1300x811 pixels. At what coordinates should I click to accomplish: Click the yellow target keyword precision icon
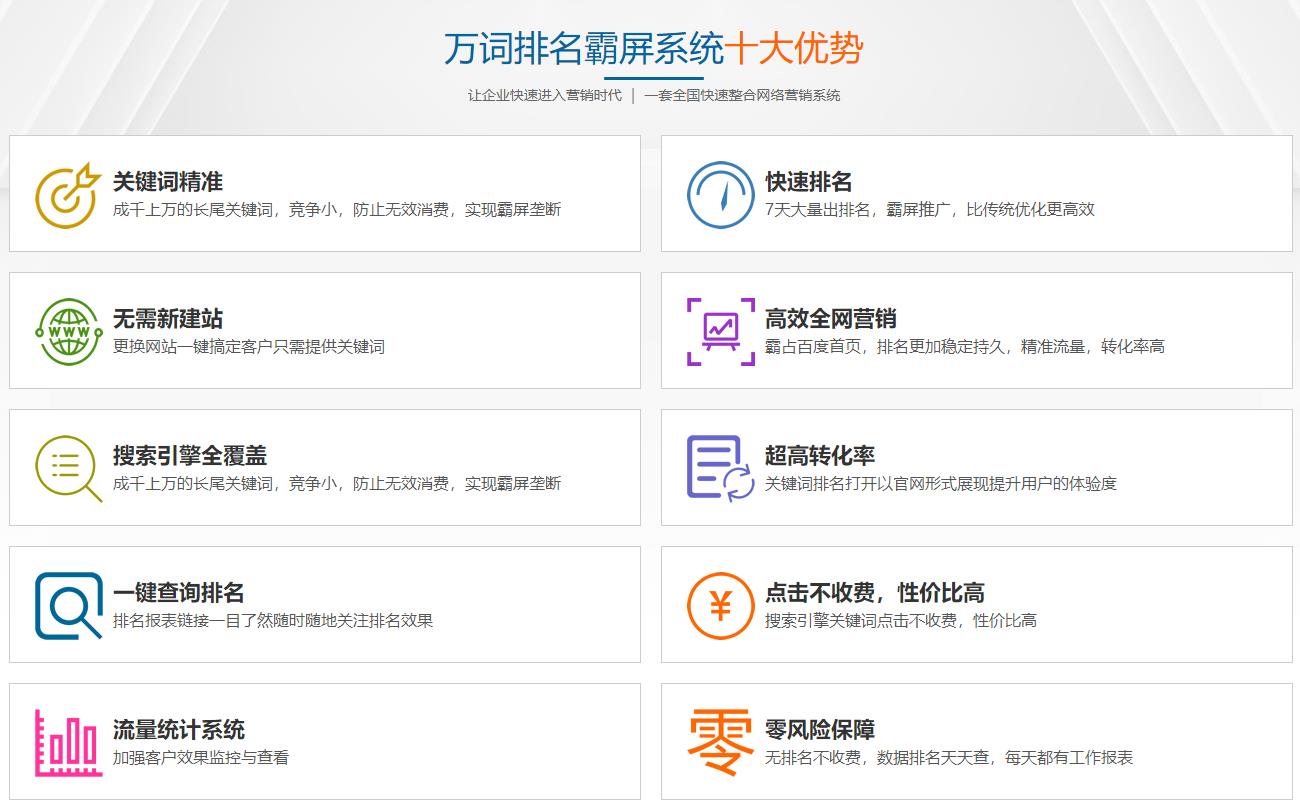click(x=68, y=194)
